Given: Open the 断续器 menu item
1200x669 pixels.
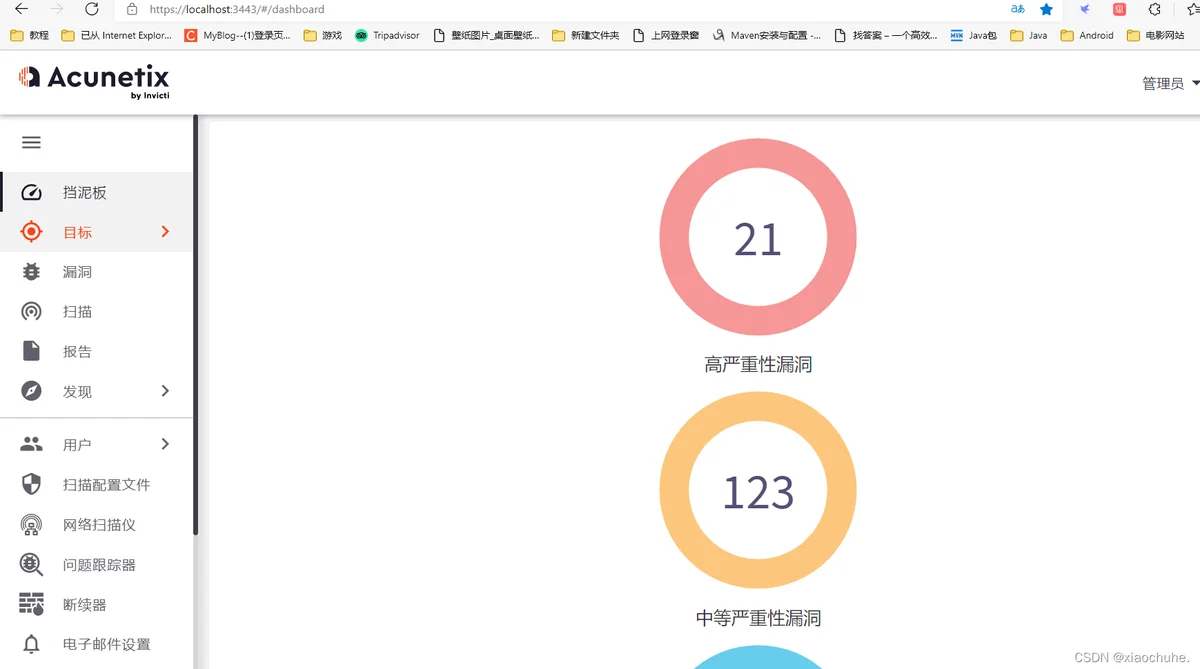Looking at the screenshot, I should coord(97,604).
